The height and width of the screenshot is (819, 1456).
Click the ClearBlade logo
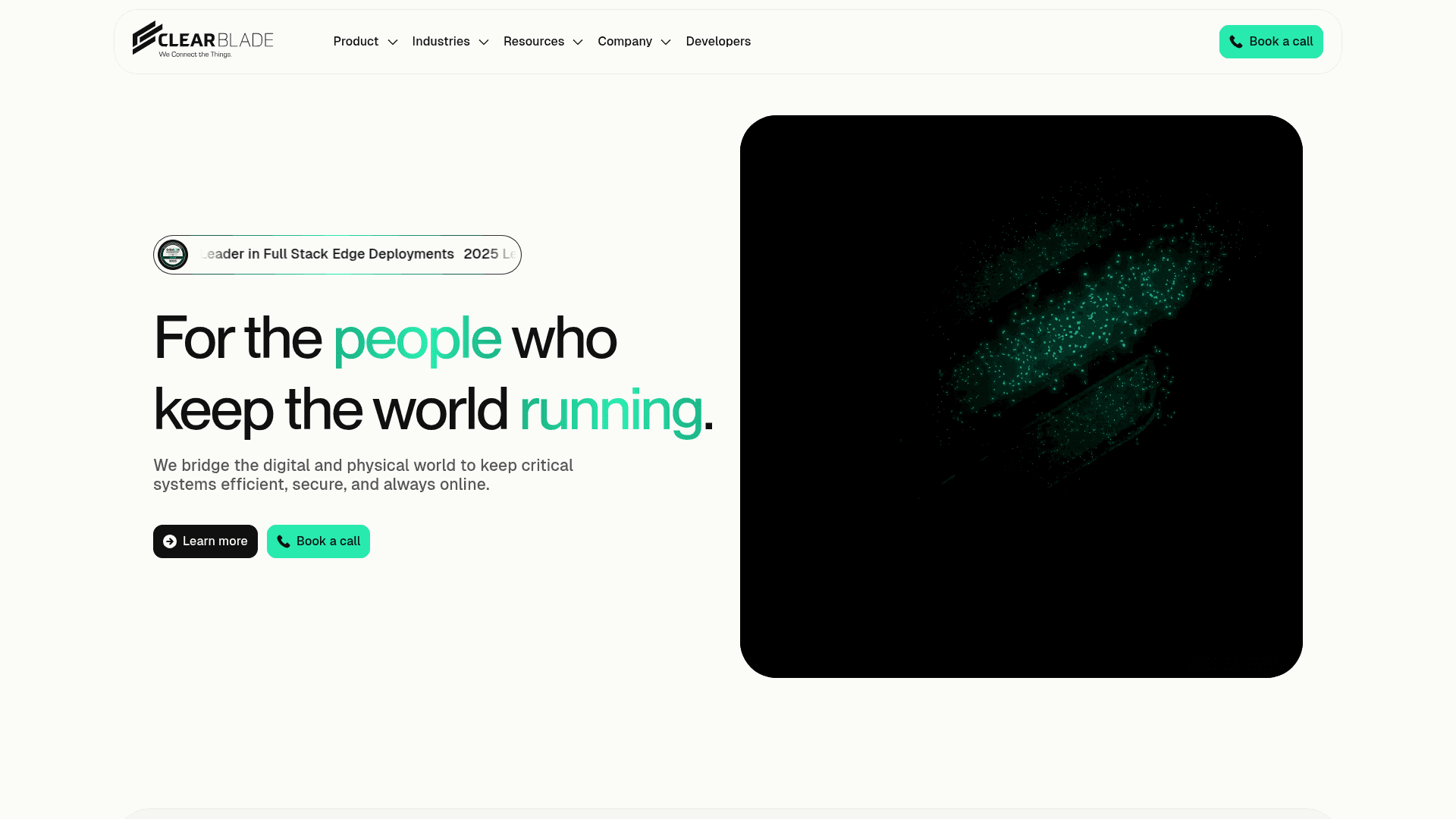(202, 40)
